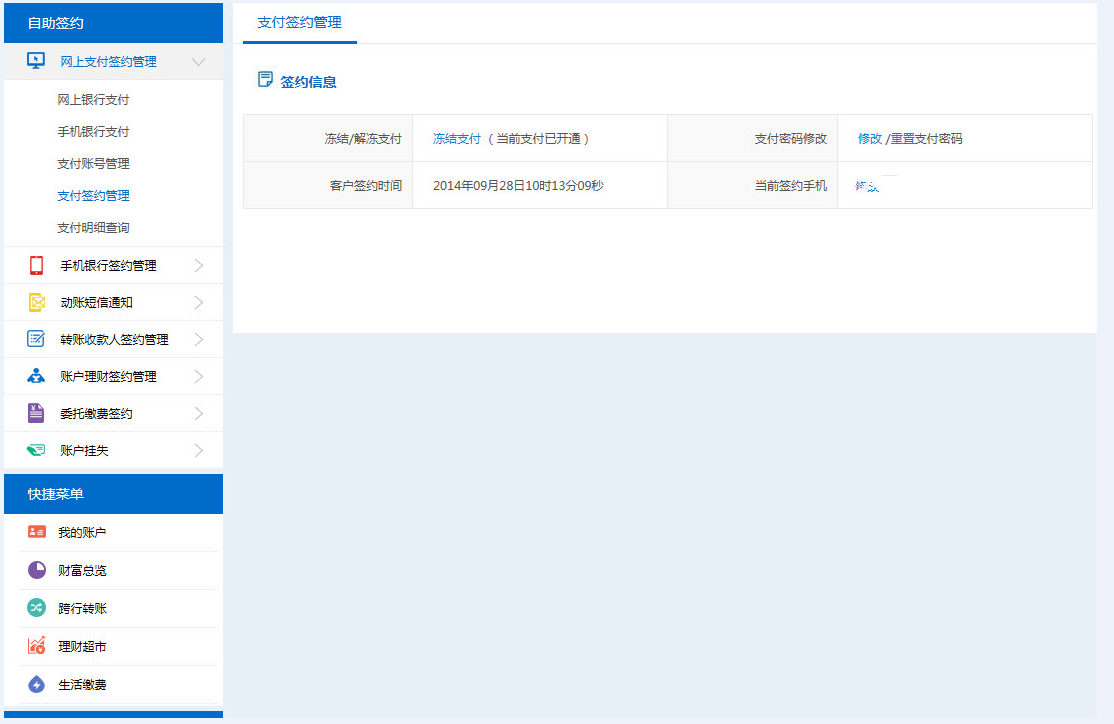This screenshot has height=724, width=1114.
Task: Expand 手机银行签约管理 with its arrow
Action: (198, 265)
